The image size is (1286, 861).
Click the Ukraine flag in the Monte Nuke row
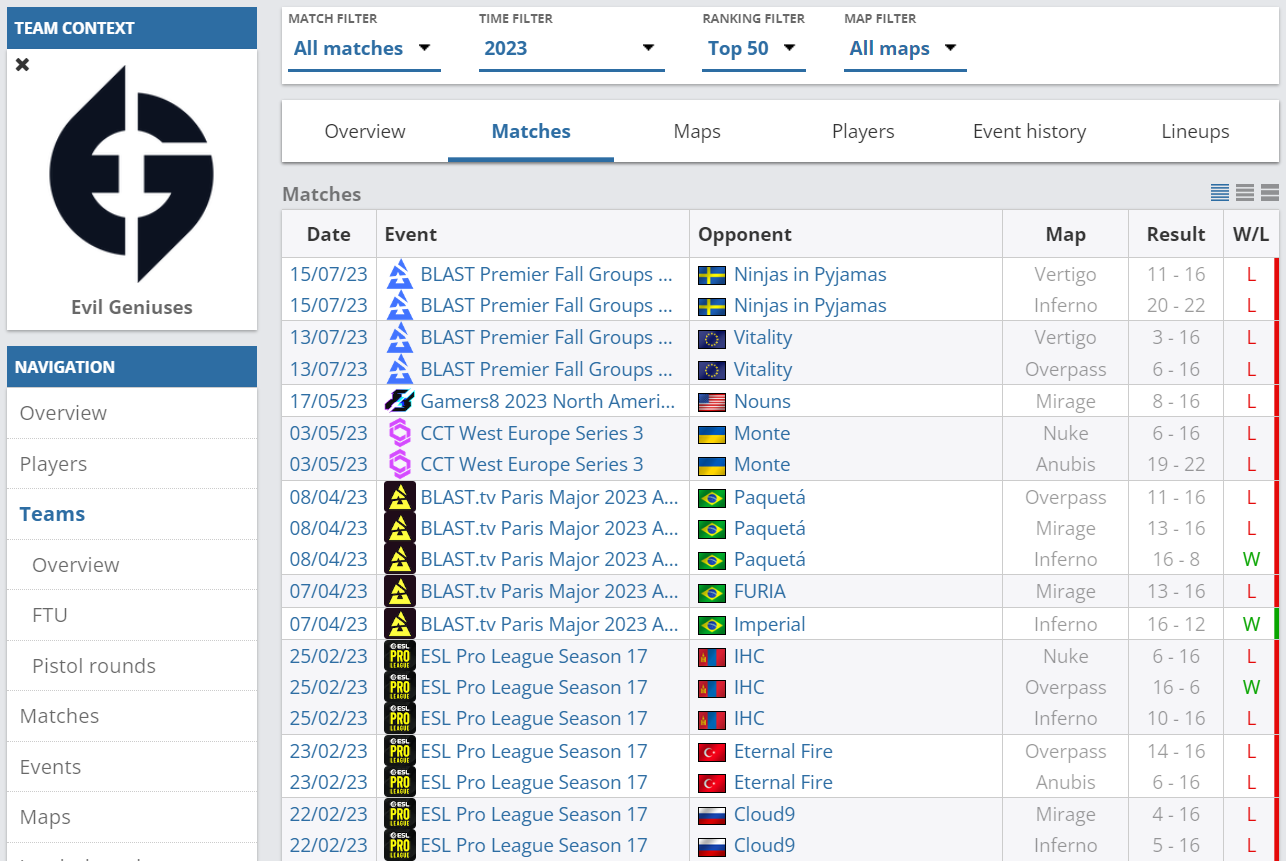pyautogui.click(x=712, y=434)
